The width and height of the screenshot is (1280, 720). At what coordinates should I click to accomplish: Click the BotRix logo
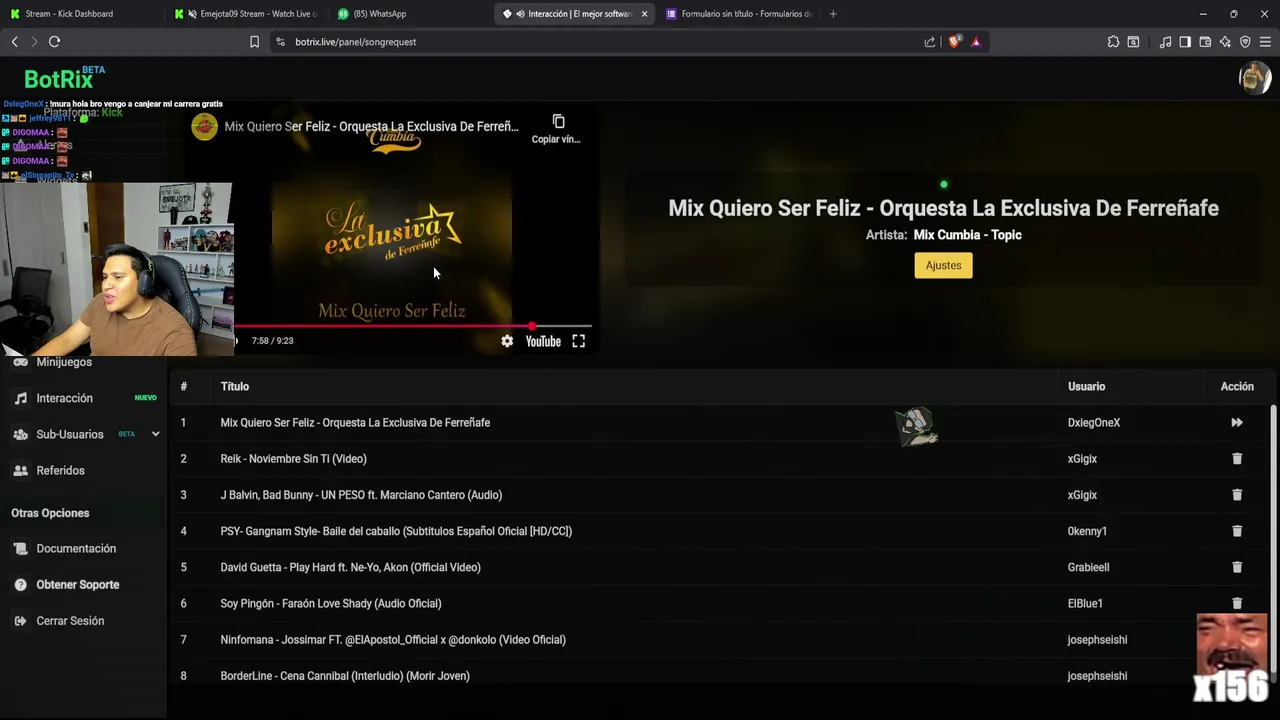coord(58,79)
